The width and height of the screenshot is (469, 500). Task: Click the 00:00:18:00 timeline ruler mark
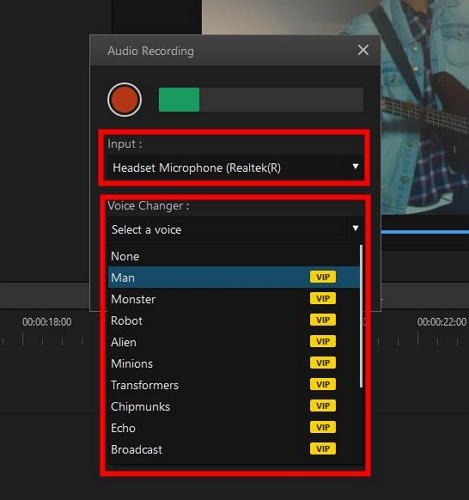(47, 322)
